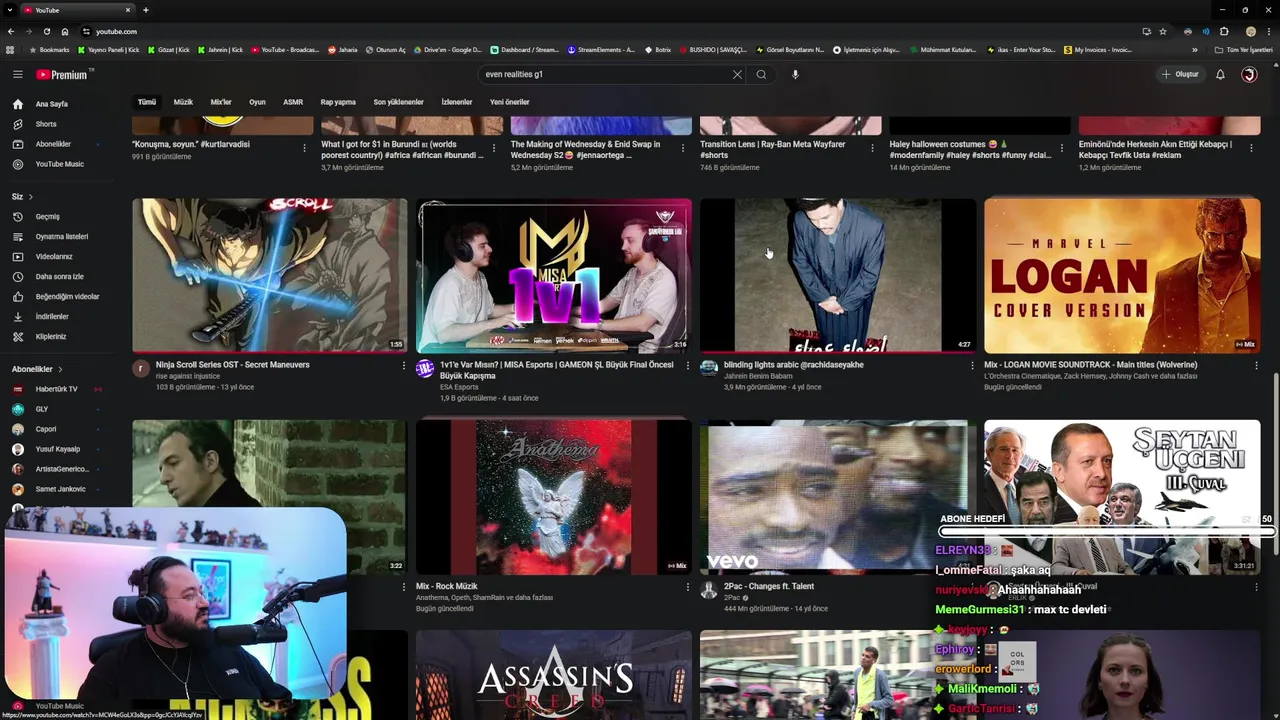Open ESA Esports channel avatar

click(425, 368)
